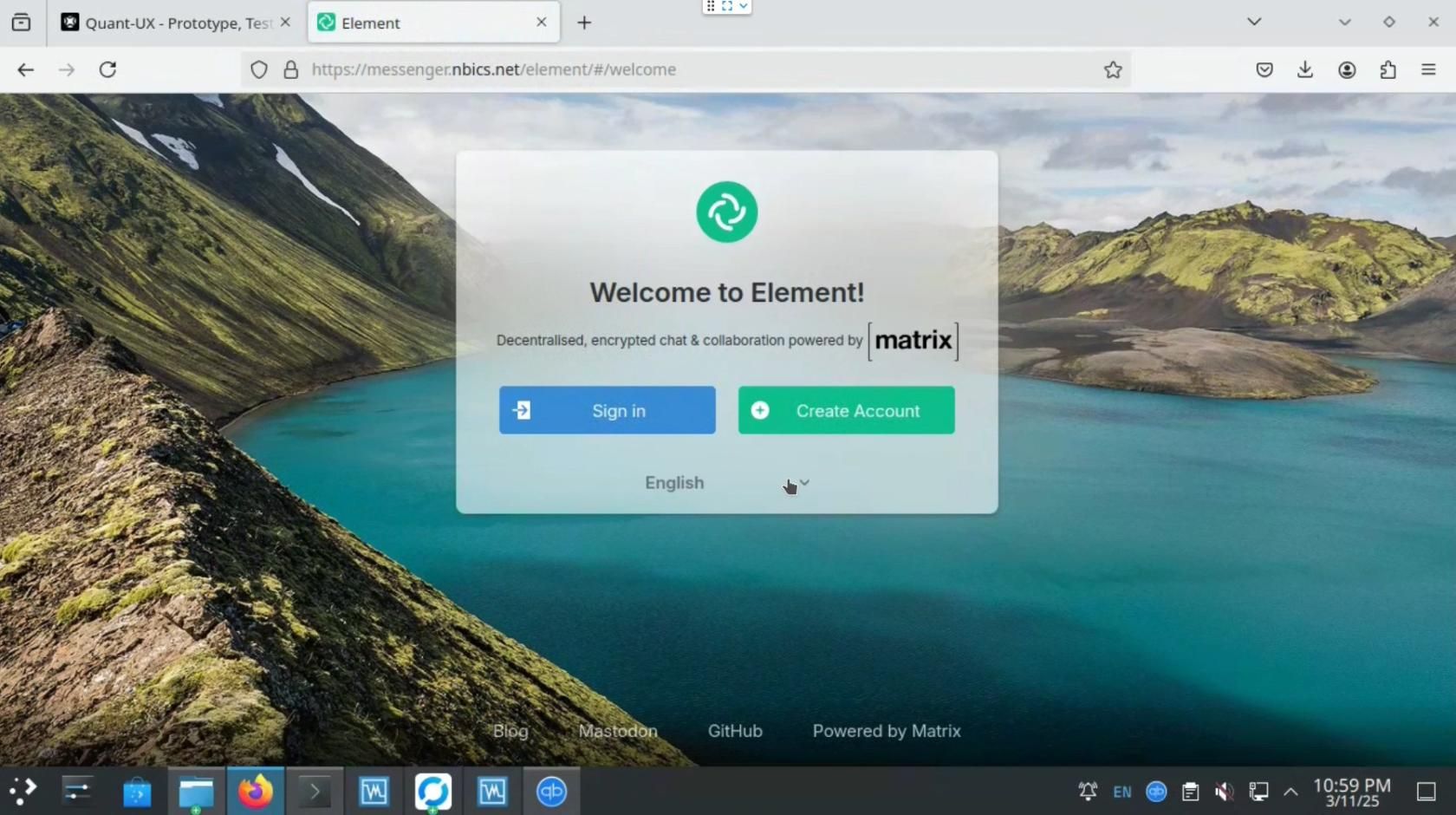Expand the list all tabs chevron
Screen dimensions: 1456x815
click(x=1254, y=22)
